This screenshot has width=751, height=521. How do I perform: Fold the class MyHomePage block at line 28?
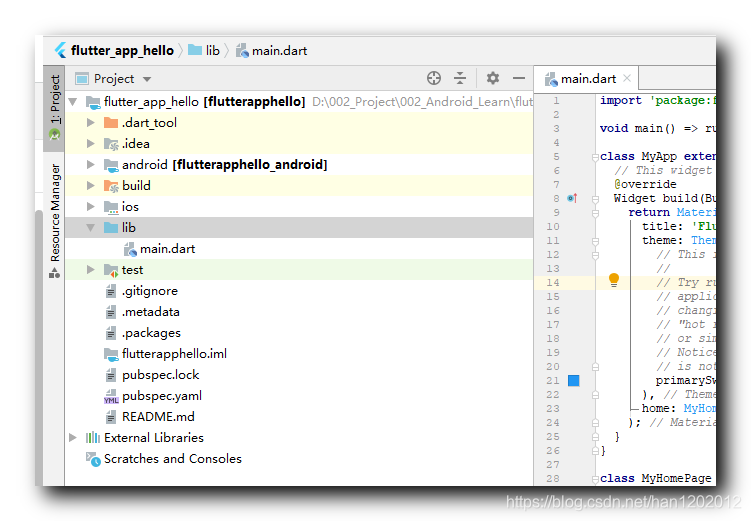point(595,478)
